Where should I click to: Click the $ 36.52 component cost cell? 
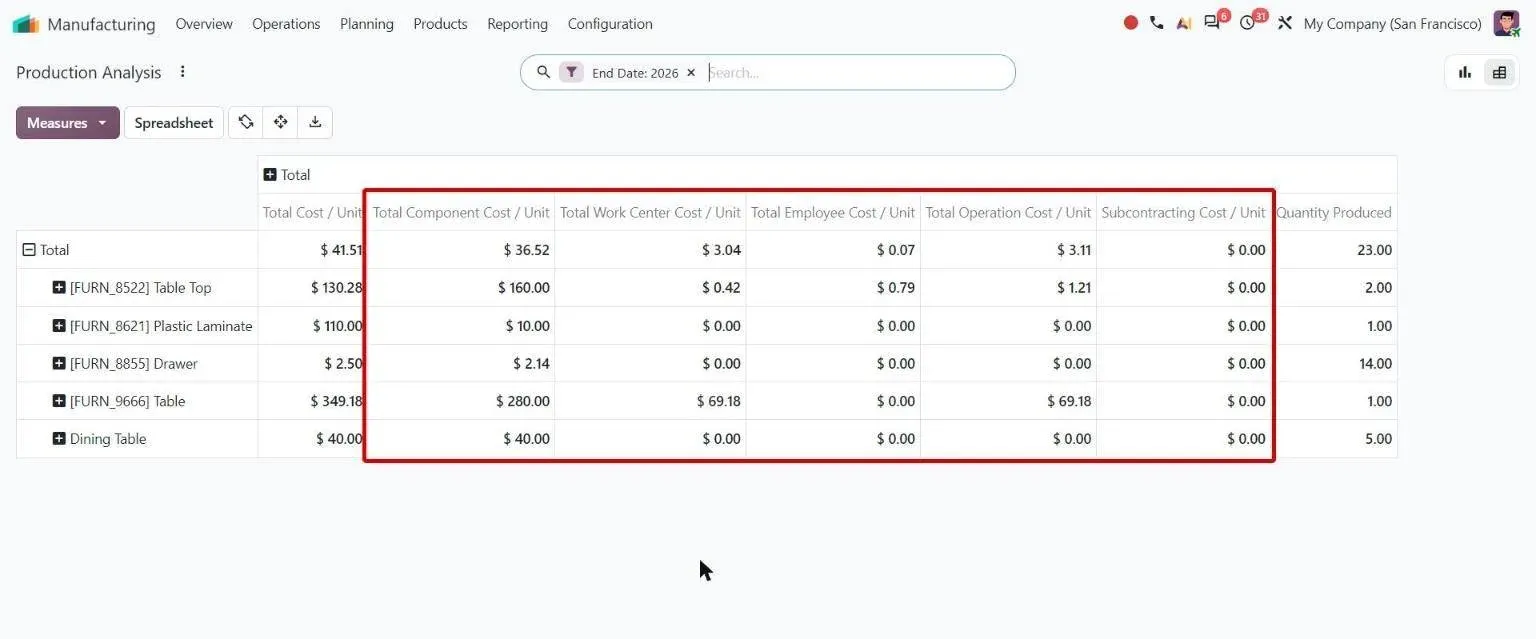click(x=461, y=250)
